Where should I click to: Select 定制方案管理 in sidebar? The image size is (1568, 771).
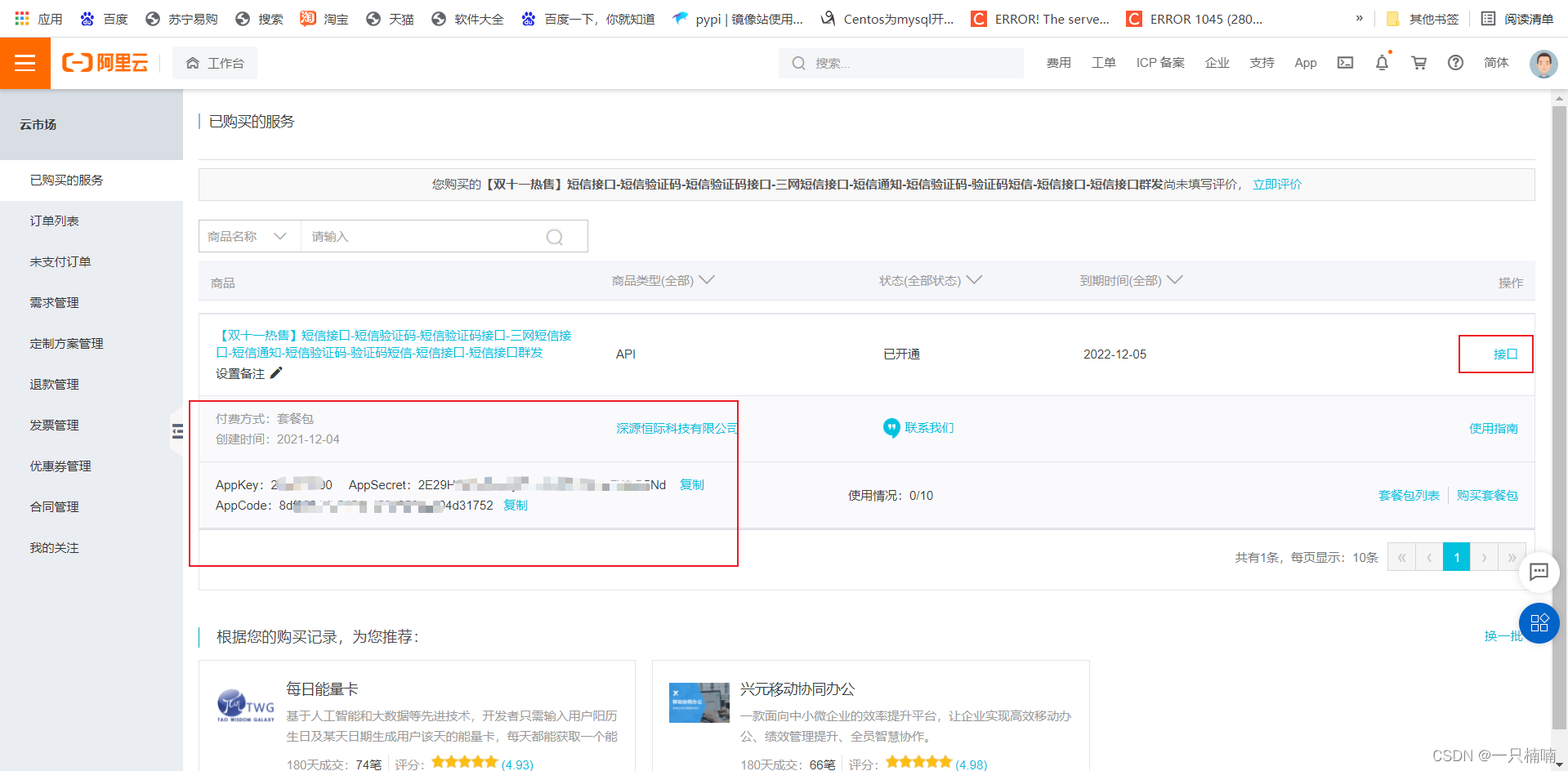92,343
